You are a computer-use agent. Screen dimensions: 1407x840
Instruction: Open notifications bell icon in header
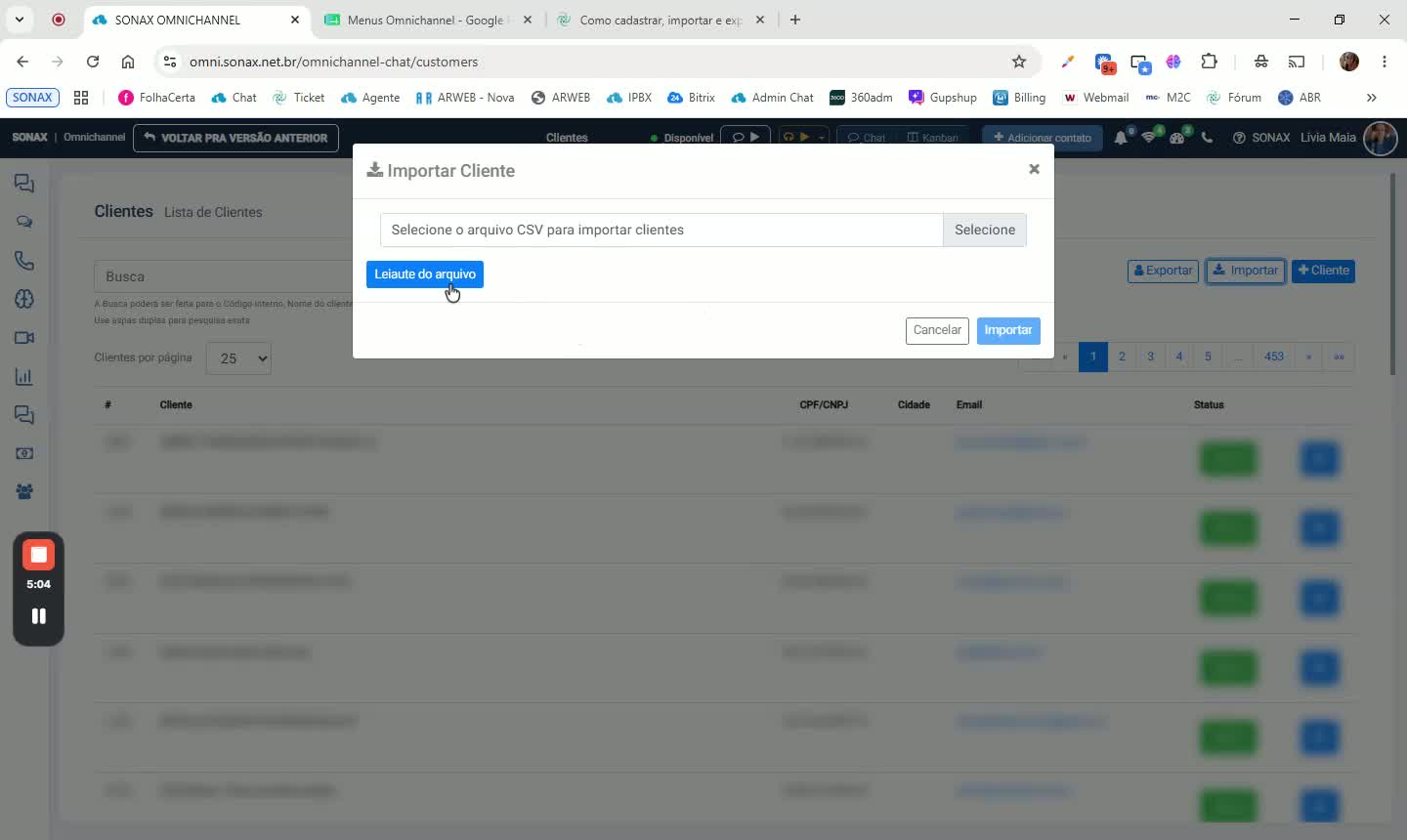[1121, 138]
